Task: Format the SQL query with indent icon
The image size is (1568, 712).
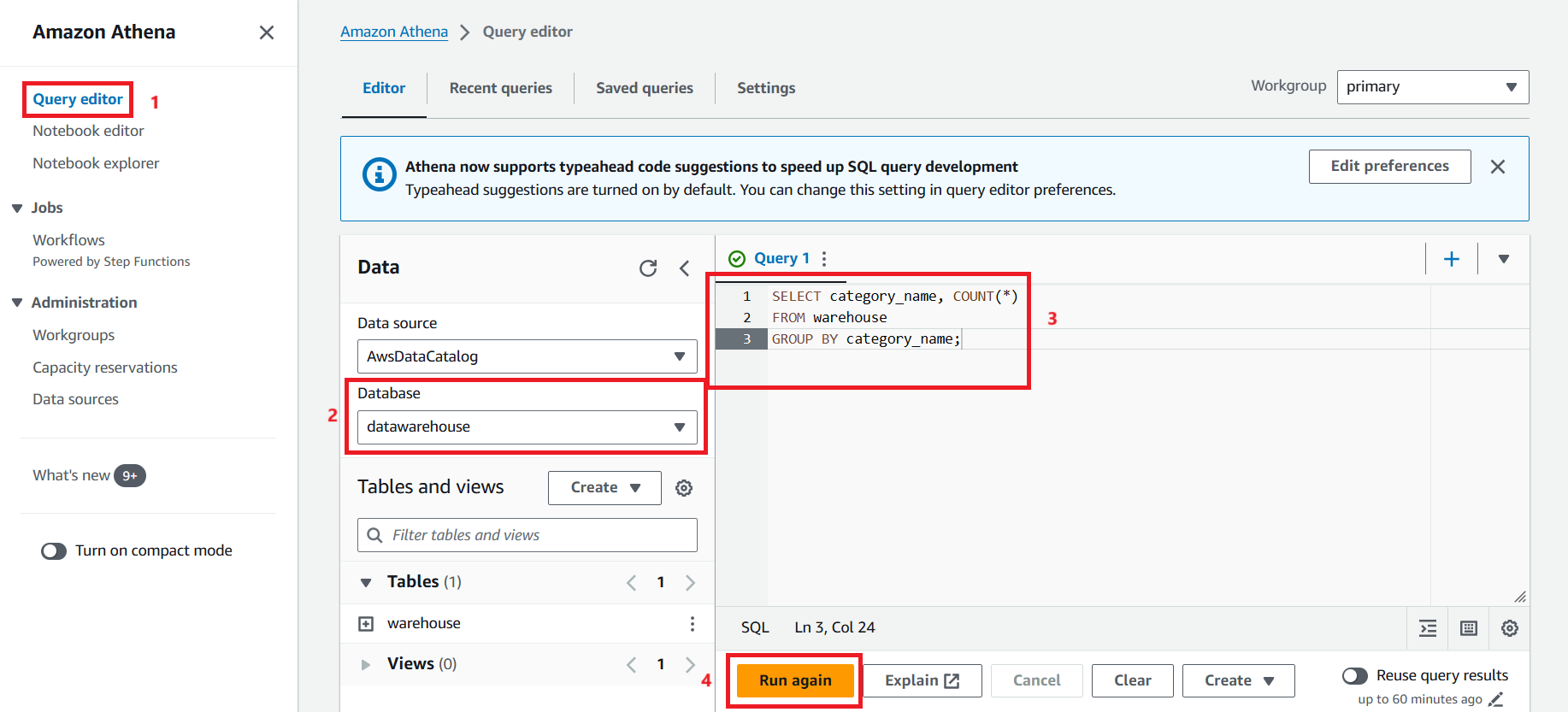Action: pos(1428,628)
